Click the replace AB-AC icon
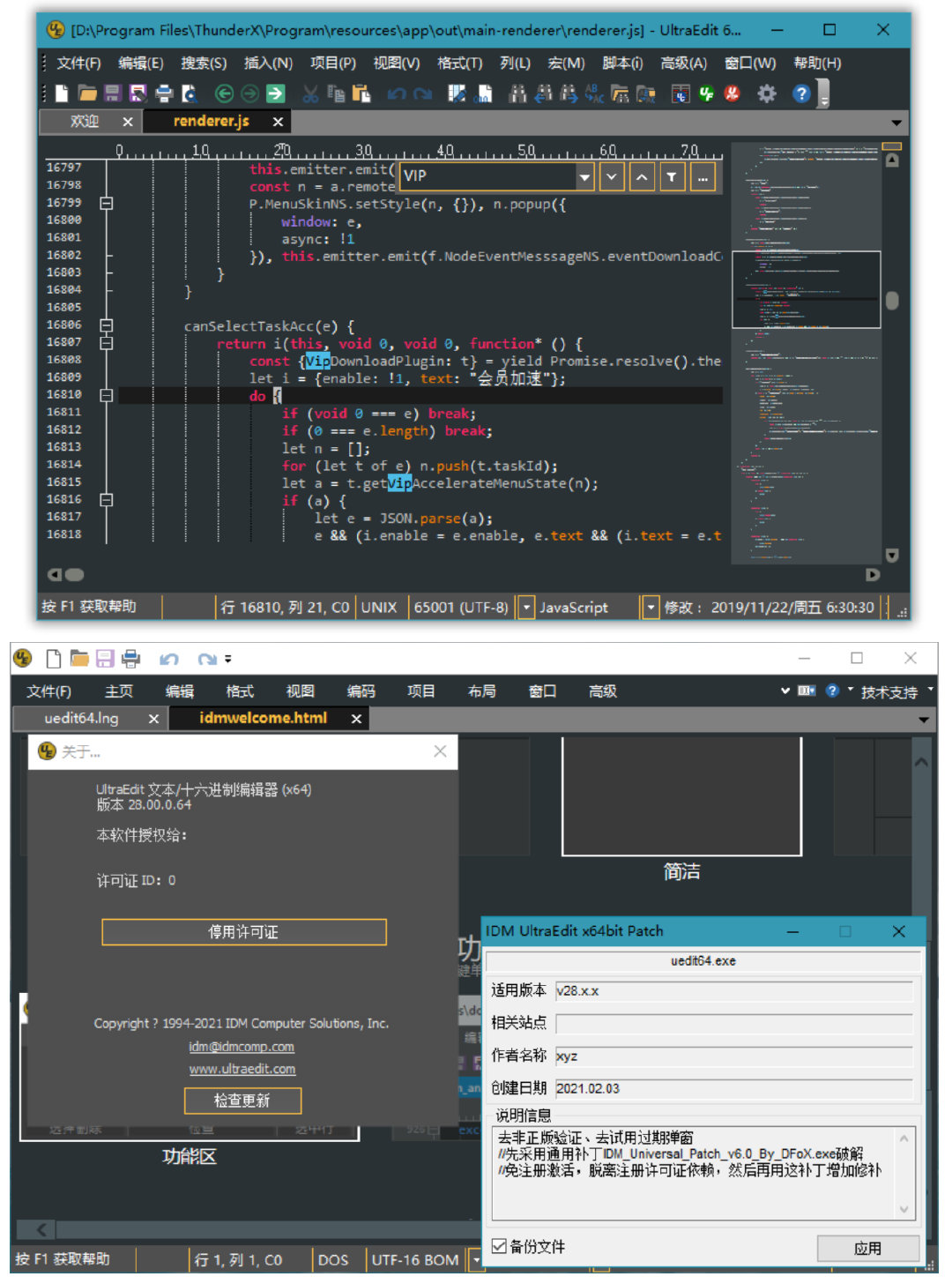 click(x=594, y=93)
